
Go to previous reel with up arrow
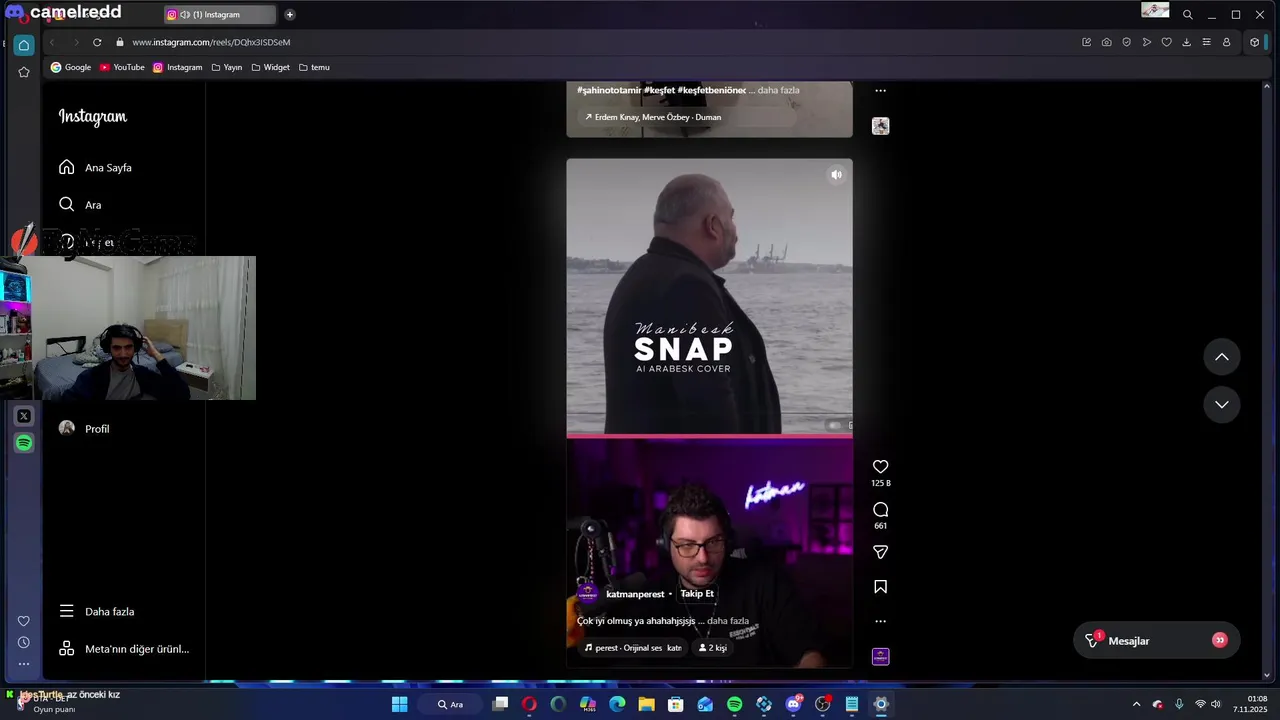[x=1221, y=357]
